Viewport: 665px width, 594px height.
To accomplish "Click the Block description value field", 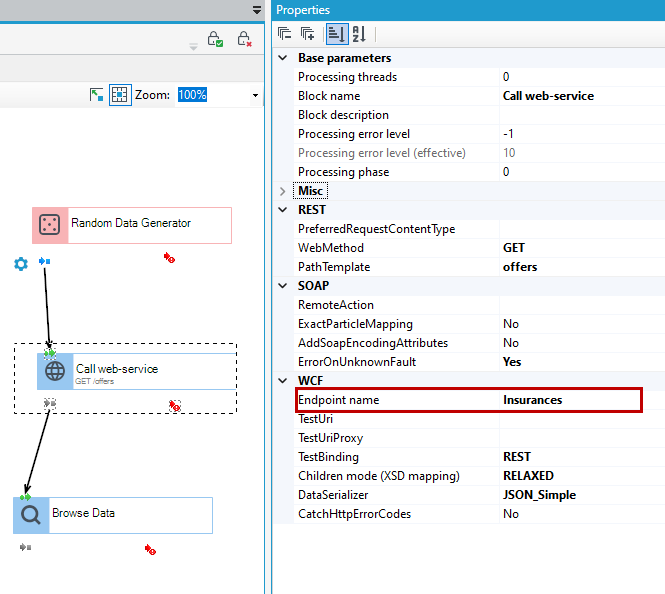I will click(582, 115).
